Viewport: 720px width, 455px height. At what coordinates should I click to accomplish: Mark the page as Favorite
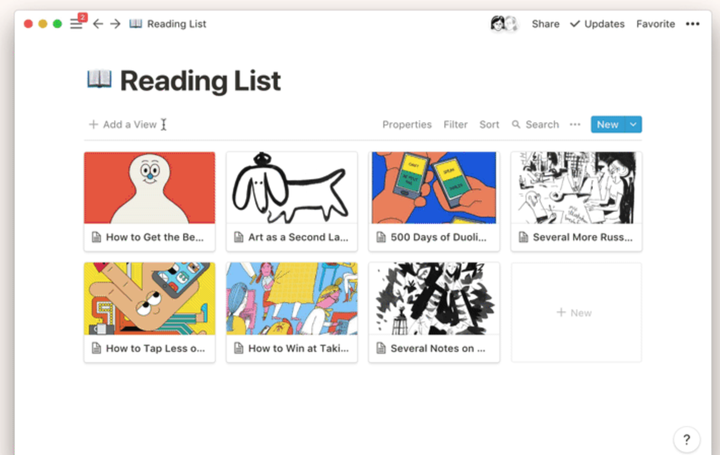(655, 24)
